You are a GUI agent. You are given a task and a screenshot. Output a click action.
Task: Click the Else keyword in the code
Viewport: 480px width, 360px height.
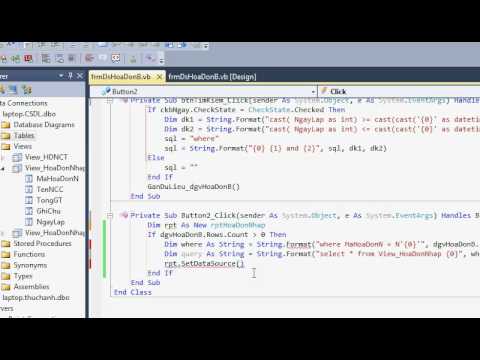156,158
